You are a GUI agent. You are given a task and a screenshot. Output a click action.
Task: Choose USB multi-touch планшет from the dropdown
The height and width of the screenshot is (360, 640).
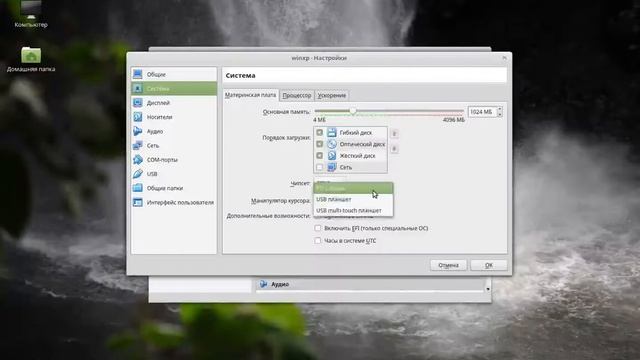click(353, 210)
